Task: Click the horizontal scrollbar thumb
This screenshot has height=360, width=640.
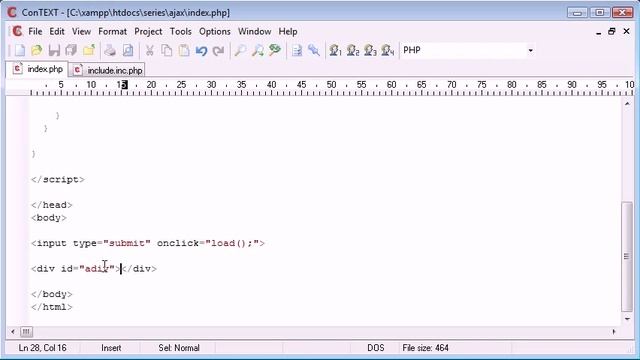Action: [x=26, y=332]
